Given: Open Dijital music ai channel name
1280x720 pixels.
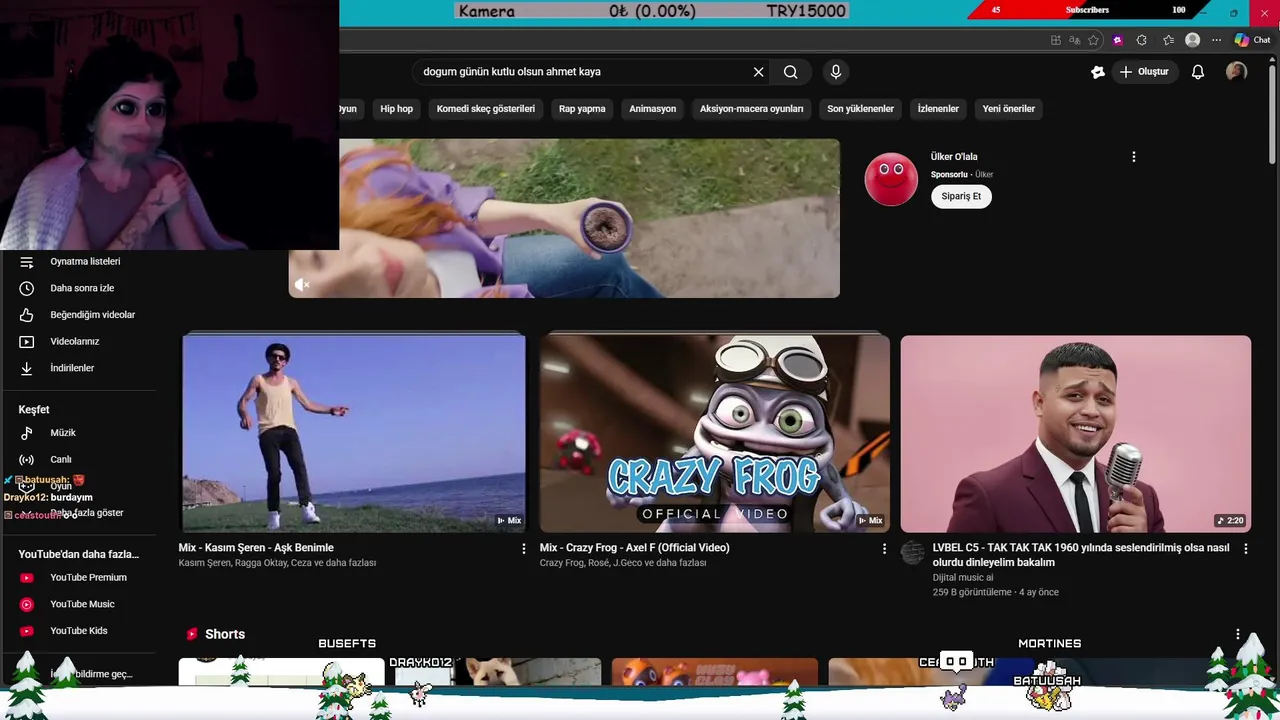Looking at the screenshot, I should click(x=962, y=577).
